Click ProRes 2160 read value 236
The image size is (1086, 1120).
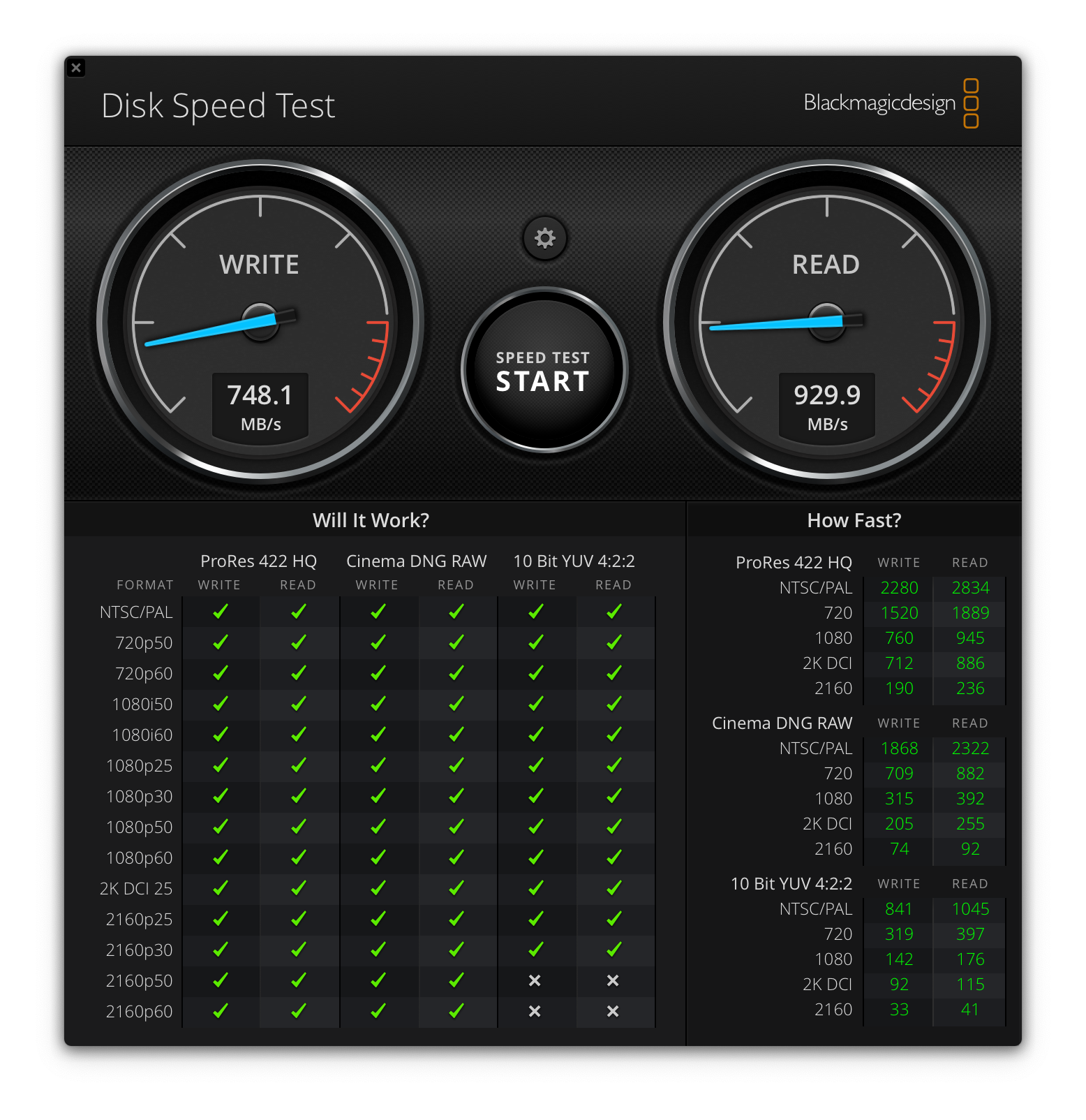pyautogui.click(x=970, y=688)
